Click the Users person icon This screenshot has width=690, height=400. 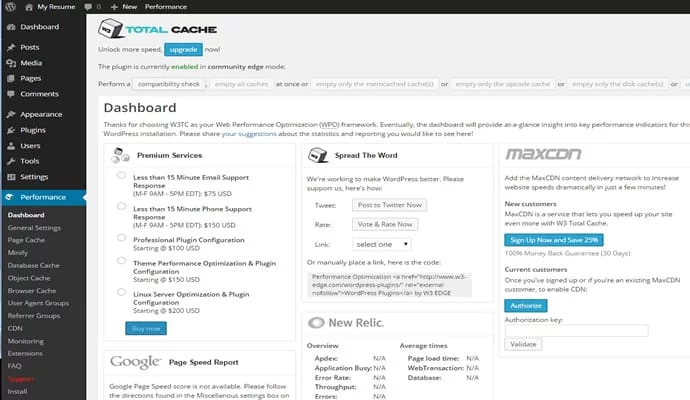tap(11, 146)
